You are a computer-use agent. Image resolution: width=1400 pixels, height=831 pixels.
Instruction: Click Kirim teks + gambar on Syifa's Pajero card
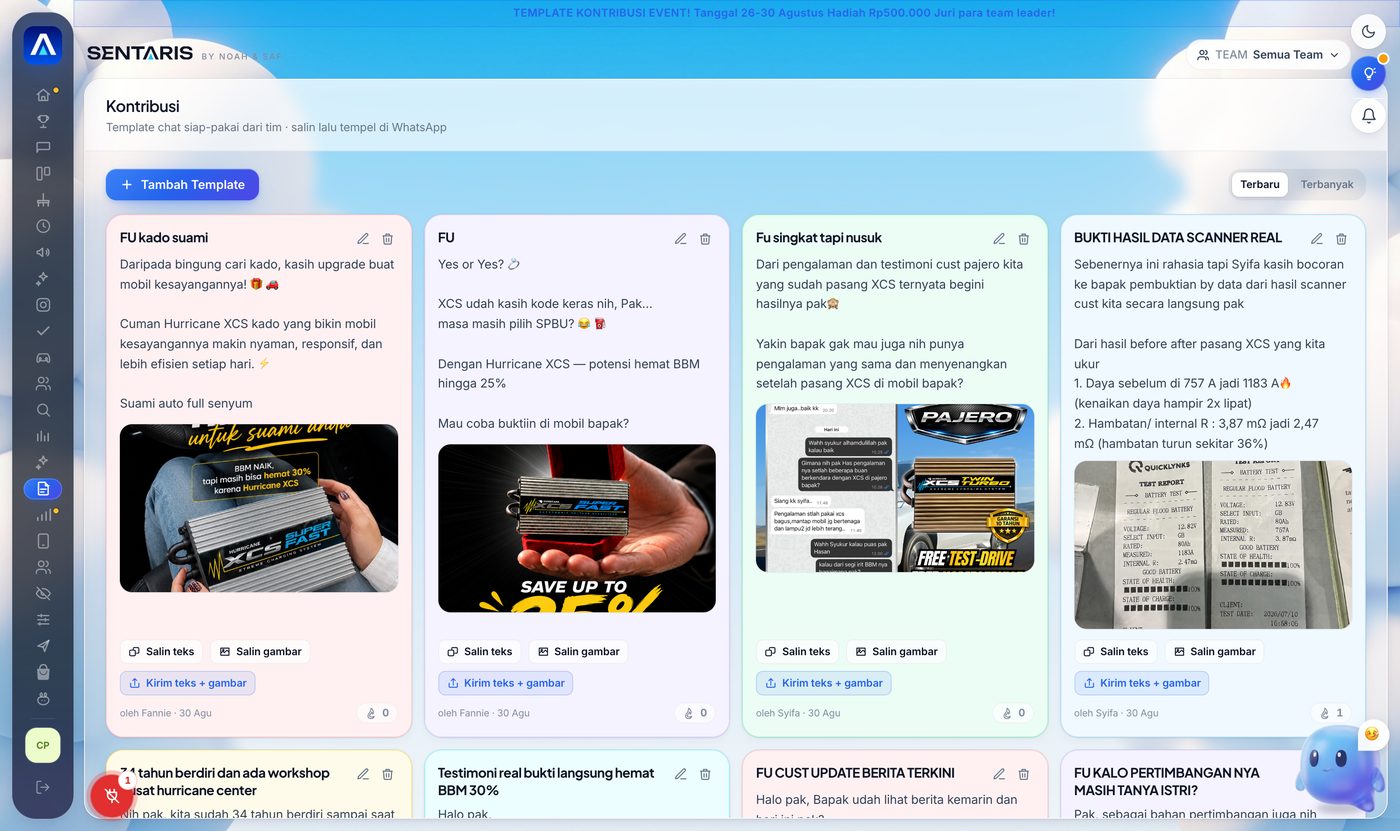[x=823, y=683]
